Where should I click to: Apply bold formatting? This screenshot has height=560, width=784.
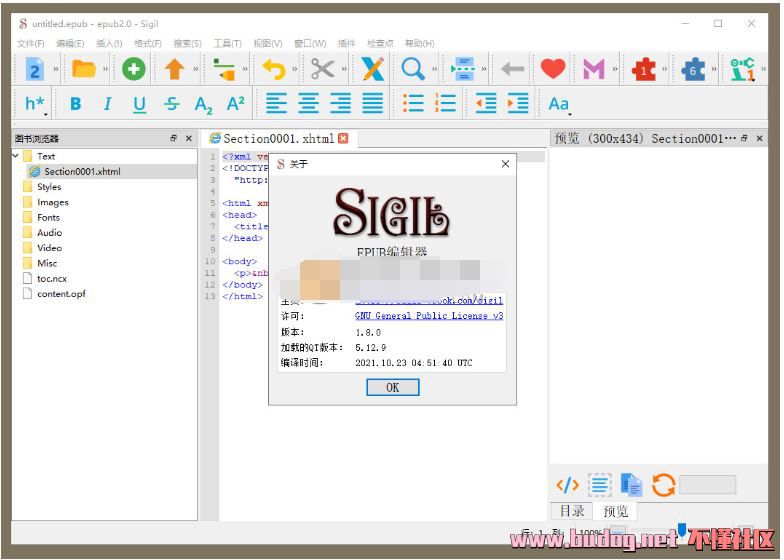76,104
